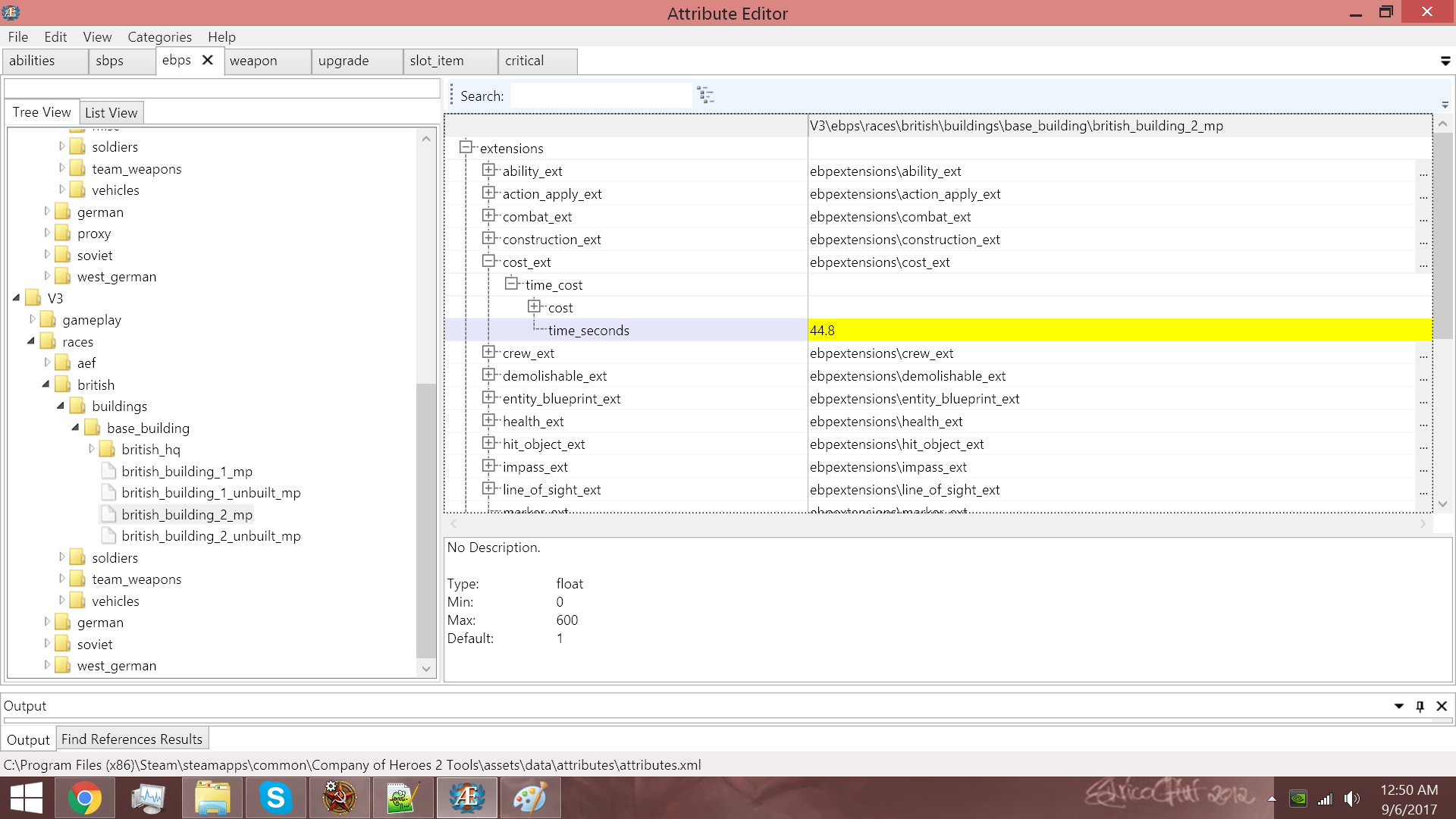Open Output panel options dropdown
The image size is (1456, 819).
[x=1399, y=706]
